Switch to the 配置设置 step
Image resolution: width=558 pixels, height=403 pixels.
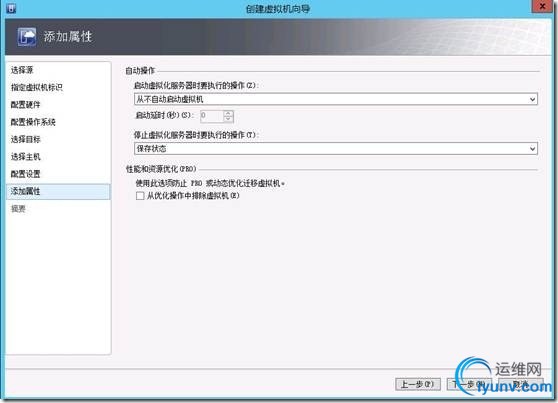tap(26, 174)
